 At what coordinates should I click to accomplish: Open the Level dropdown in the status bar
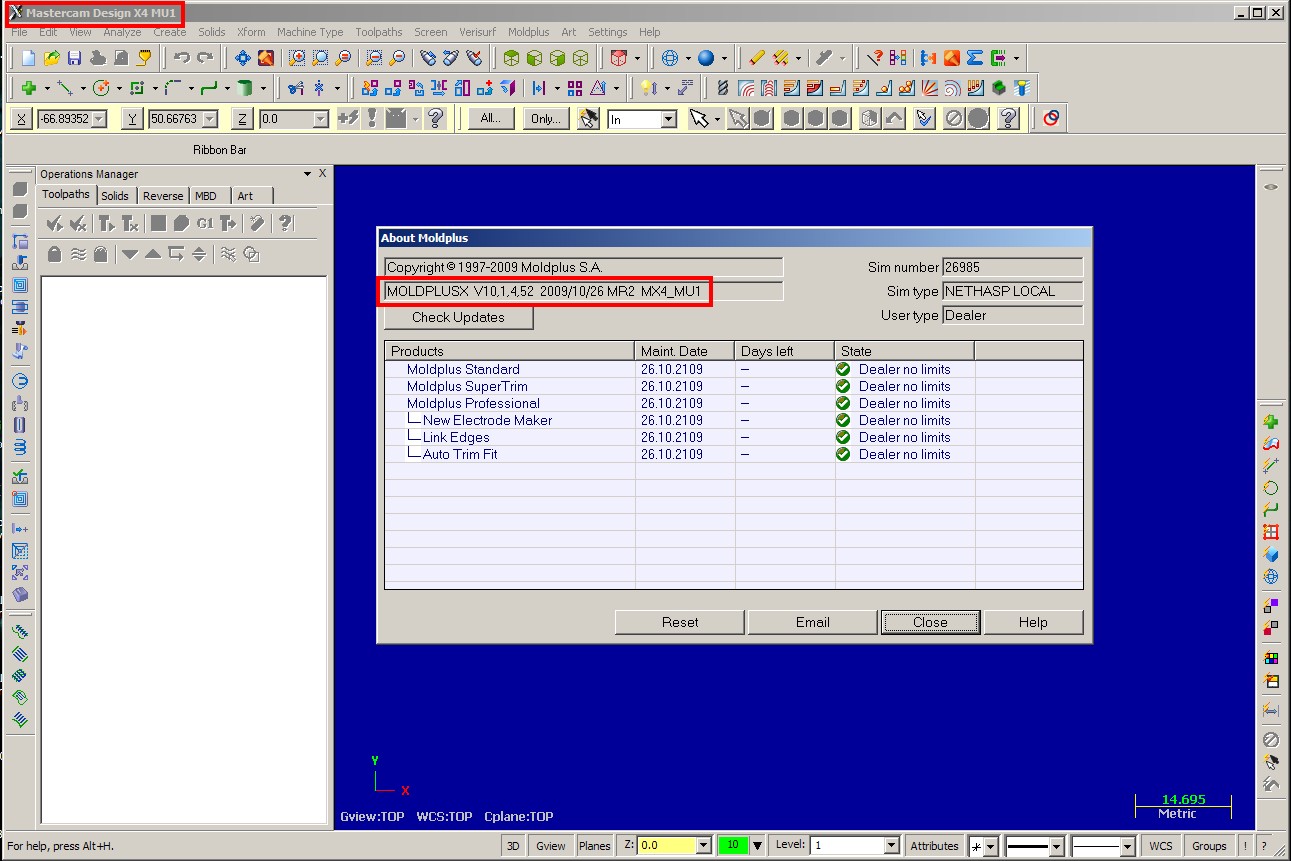point(892,846)
